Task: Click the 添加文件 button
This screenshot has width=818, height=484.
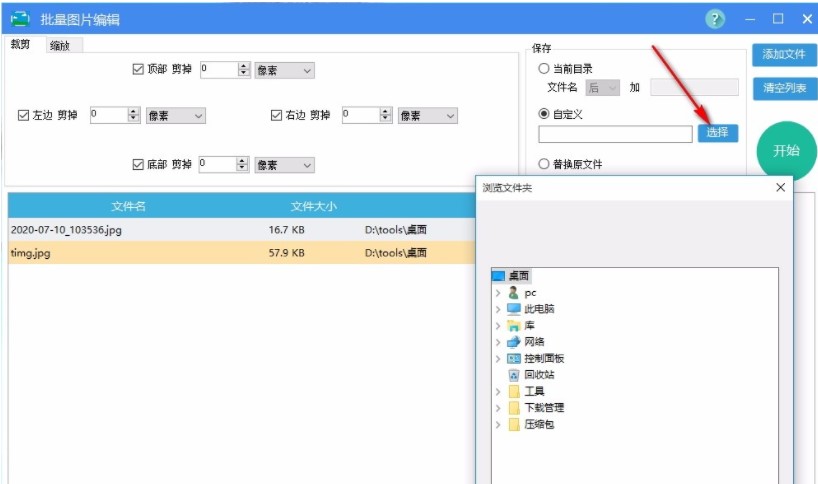Action: click(x=783, y=54)
